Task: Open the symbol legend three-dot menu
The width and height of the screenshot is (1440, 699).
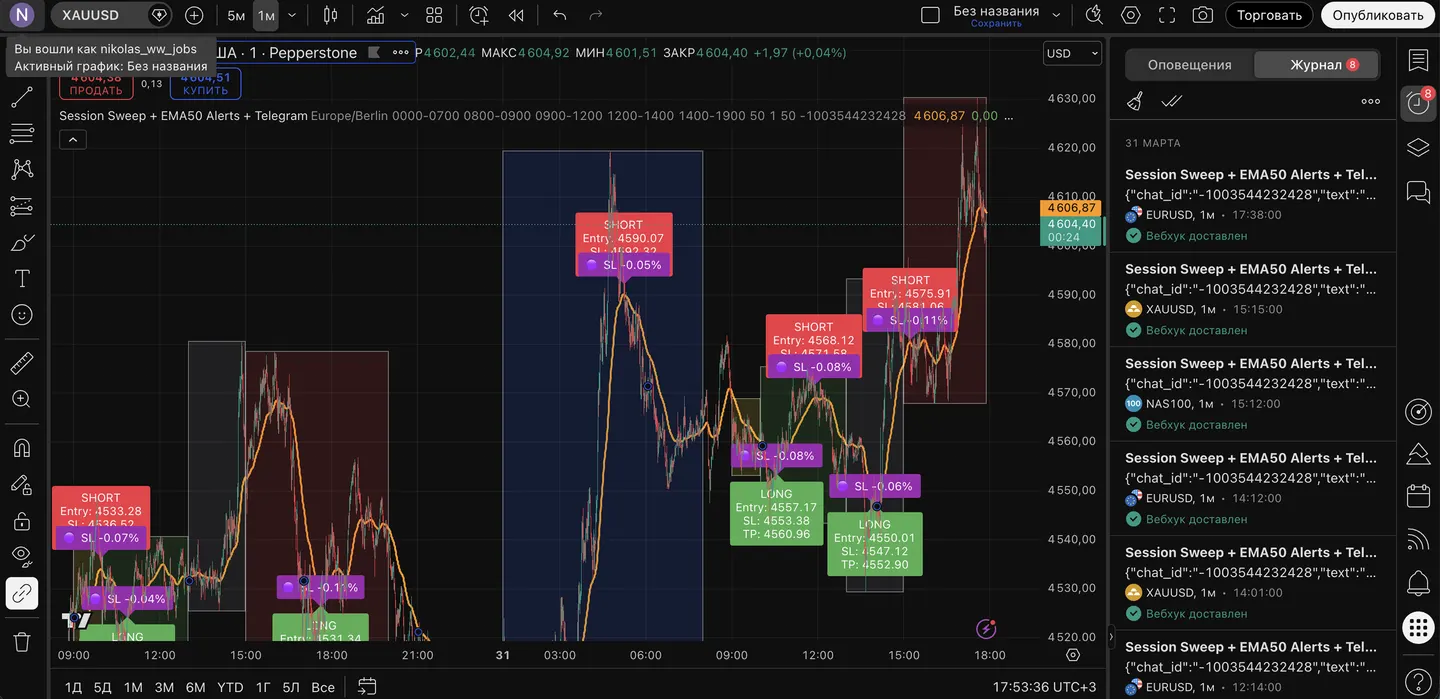Action: (401, 52)
